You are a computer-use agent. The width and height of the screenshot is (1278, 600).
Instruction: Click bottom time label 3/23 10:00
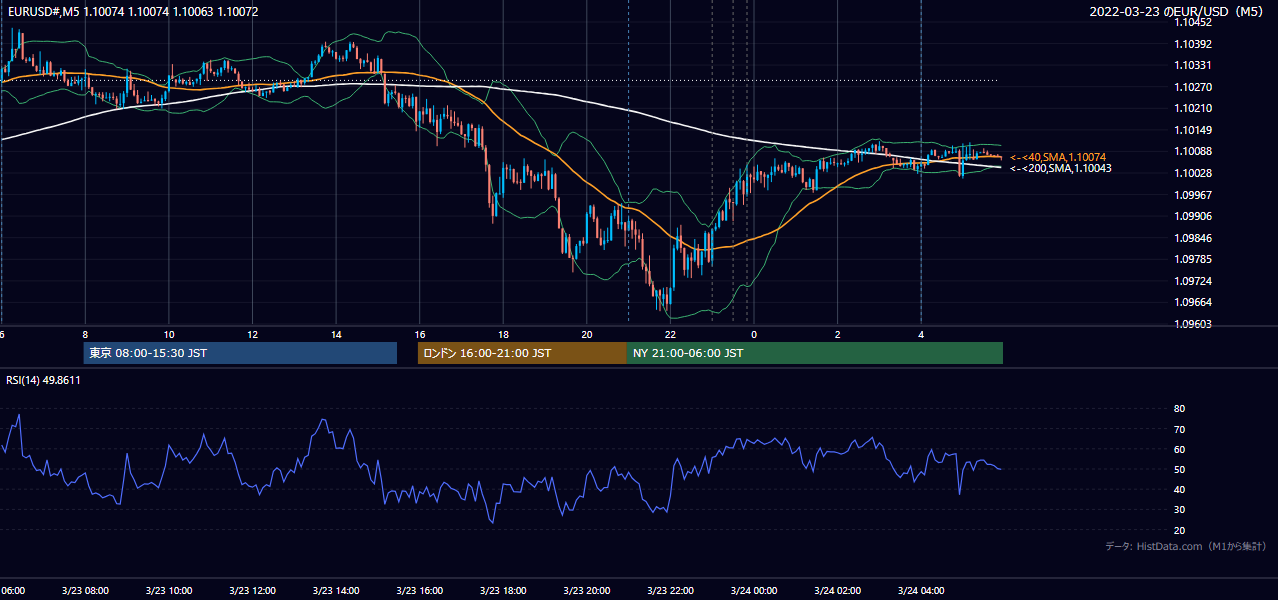169,590
